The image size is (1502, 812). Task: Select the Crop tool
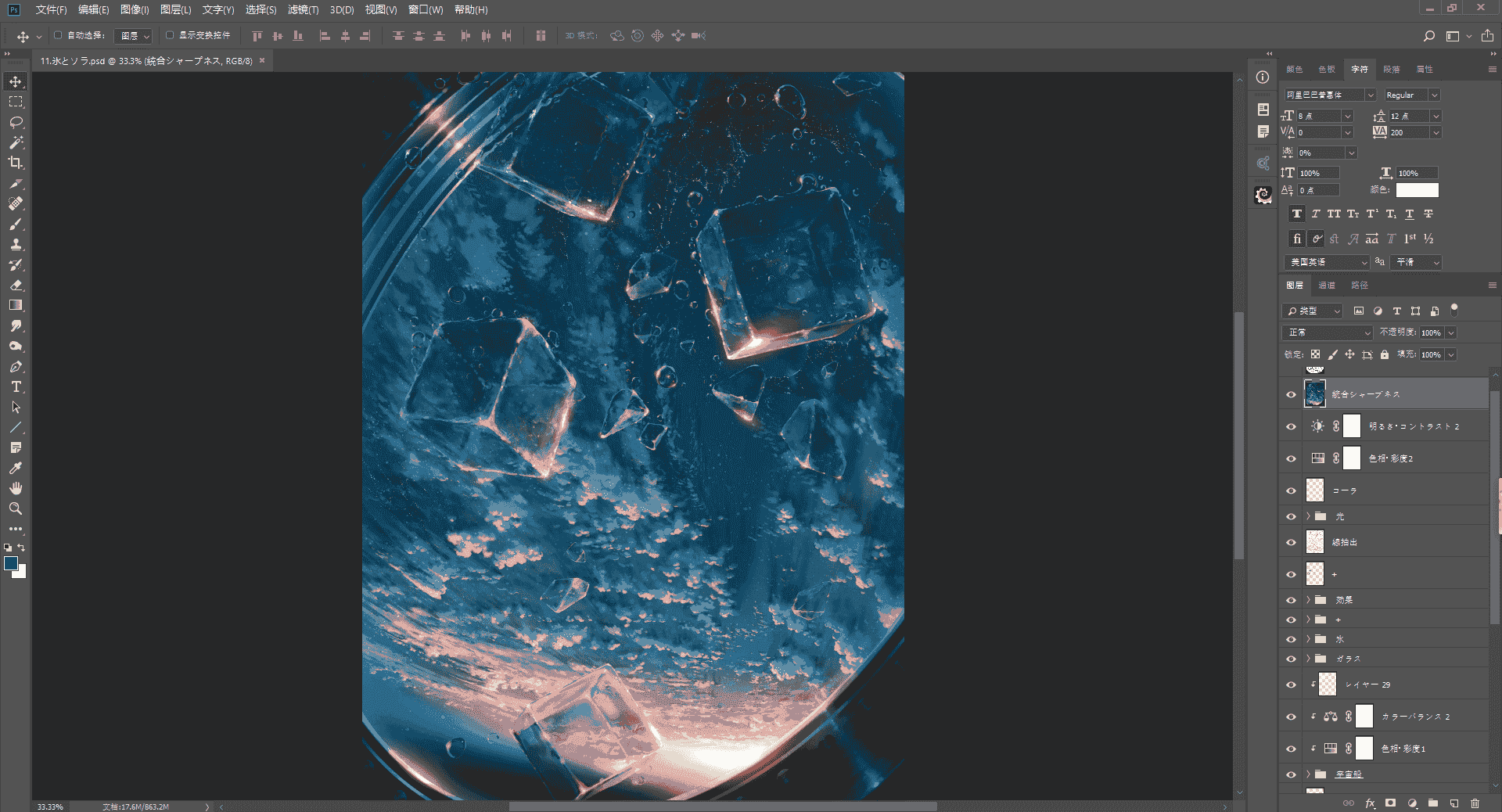point(16,163)
